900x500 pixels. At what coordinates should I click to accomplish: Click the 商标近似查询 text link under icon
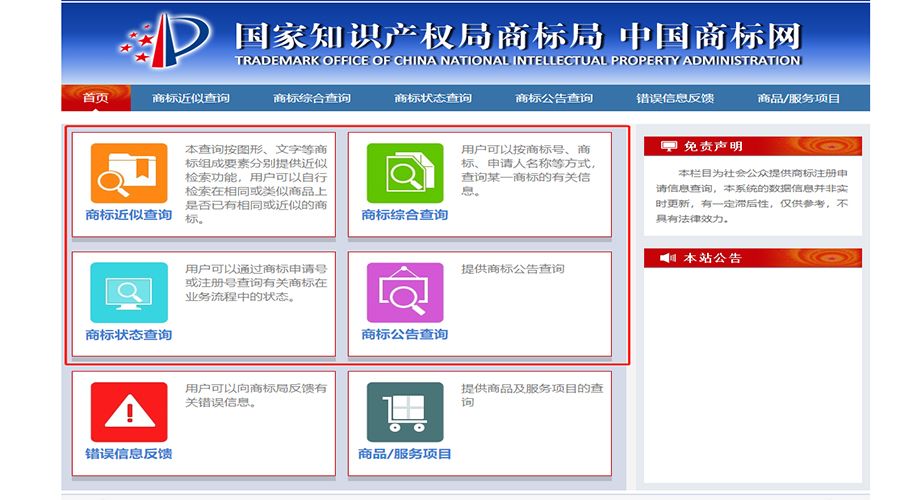point(128,215)
